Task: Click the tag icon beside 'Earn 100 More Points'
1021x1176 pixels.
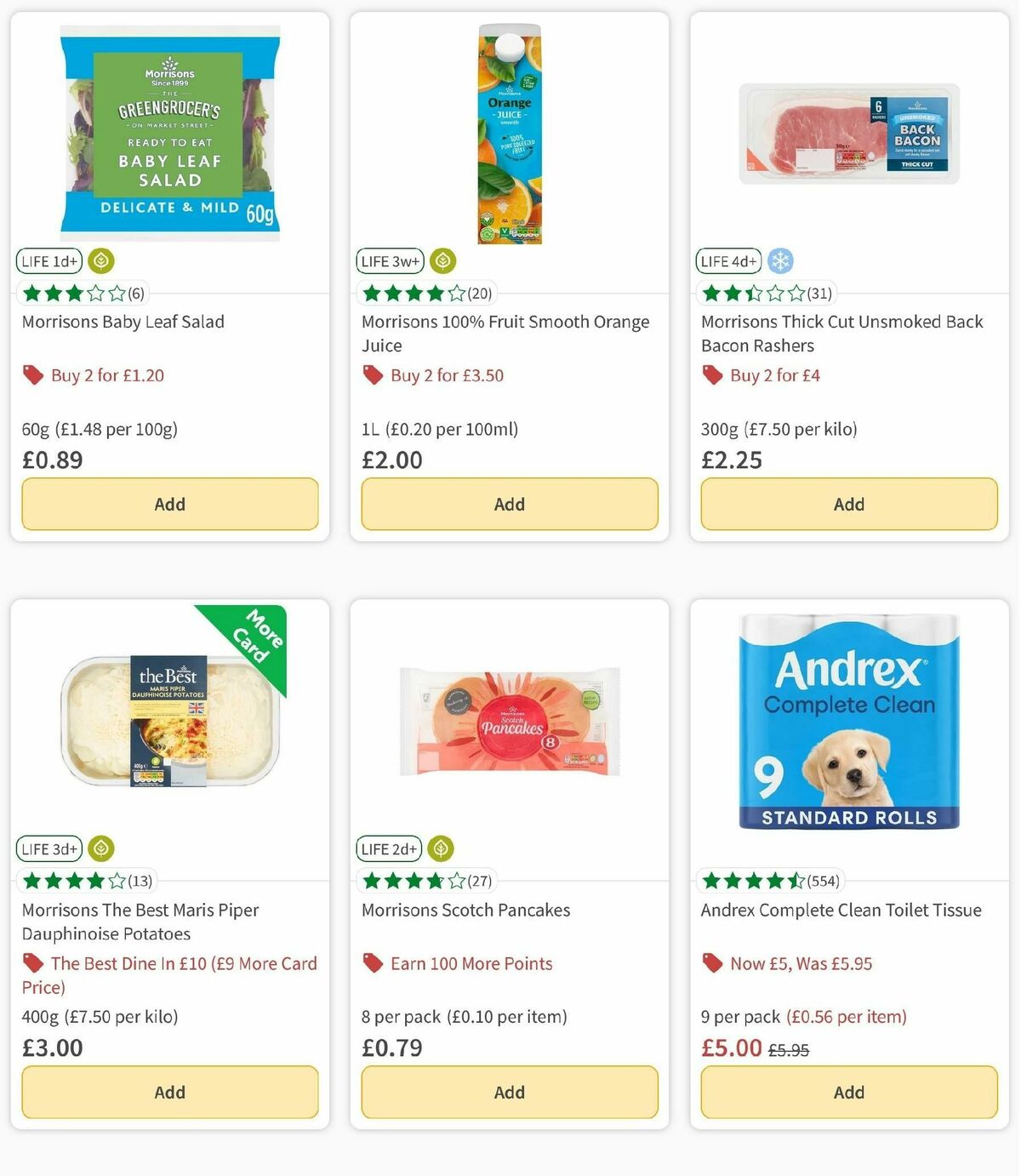Action: [x=372, y=963]
